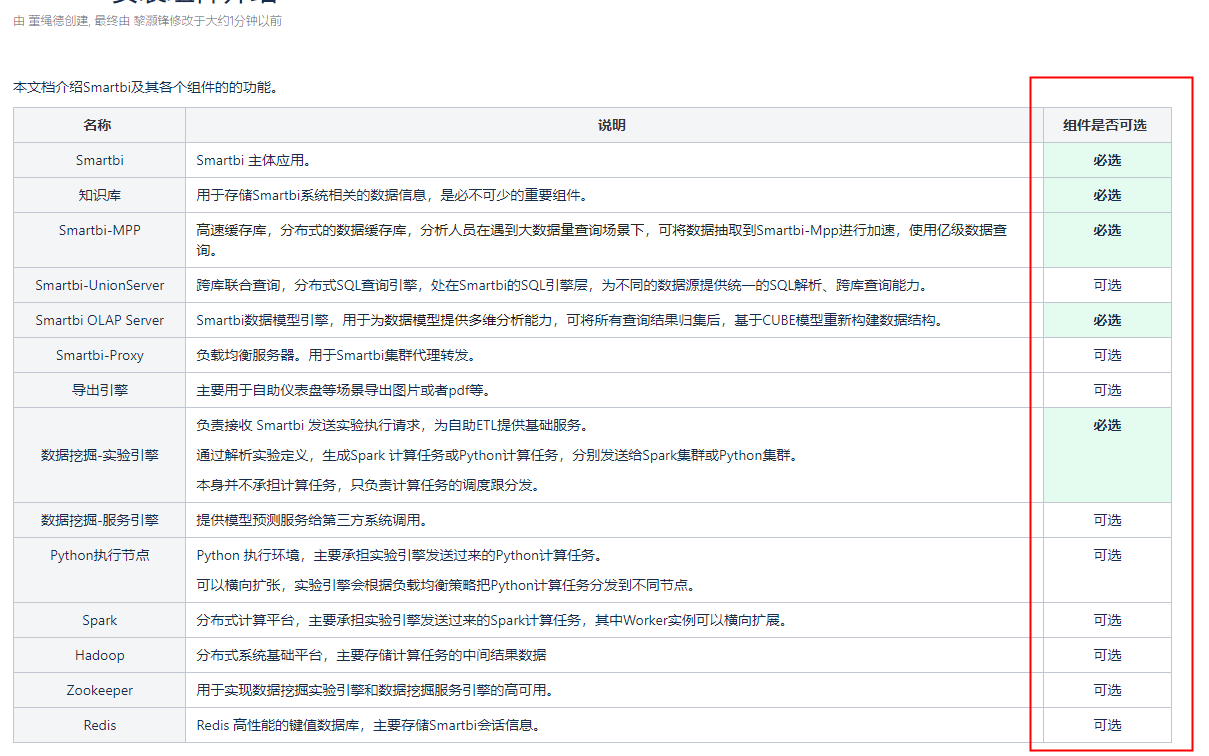Select the 'Hadoop' name cell
The height and width of the screenshot is (756, 1209).
click(x=99, y=655)
